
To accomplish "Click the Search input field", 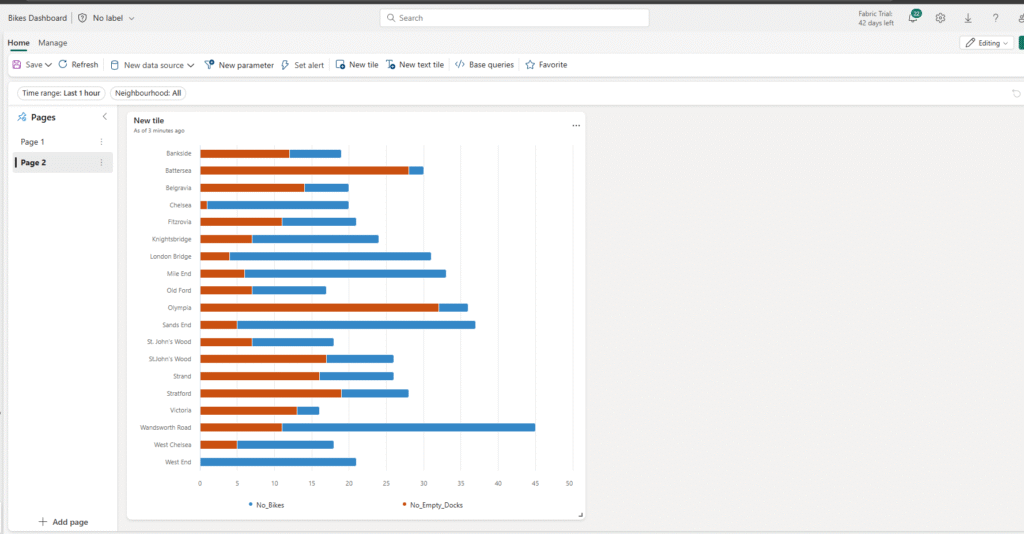I will tap(514, 18).
